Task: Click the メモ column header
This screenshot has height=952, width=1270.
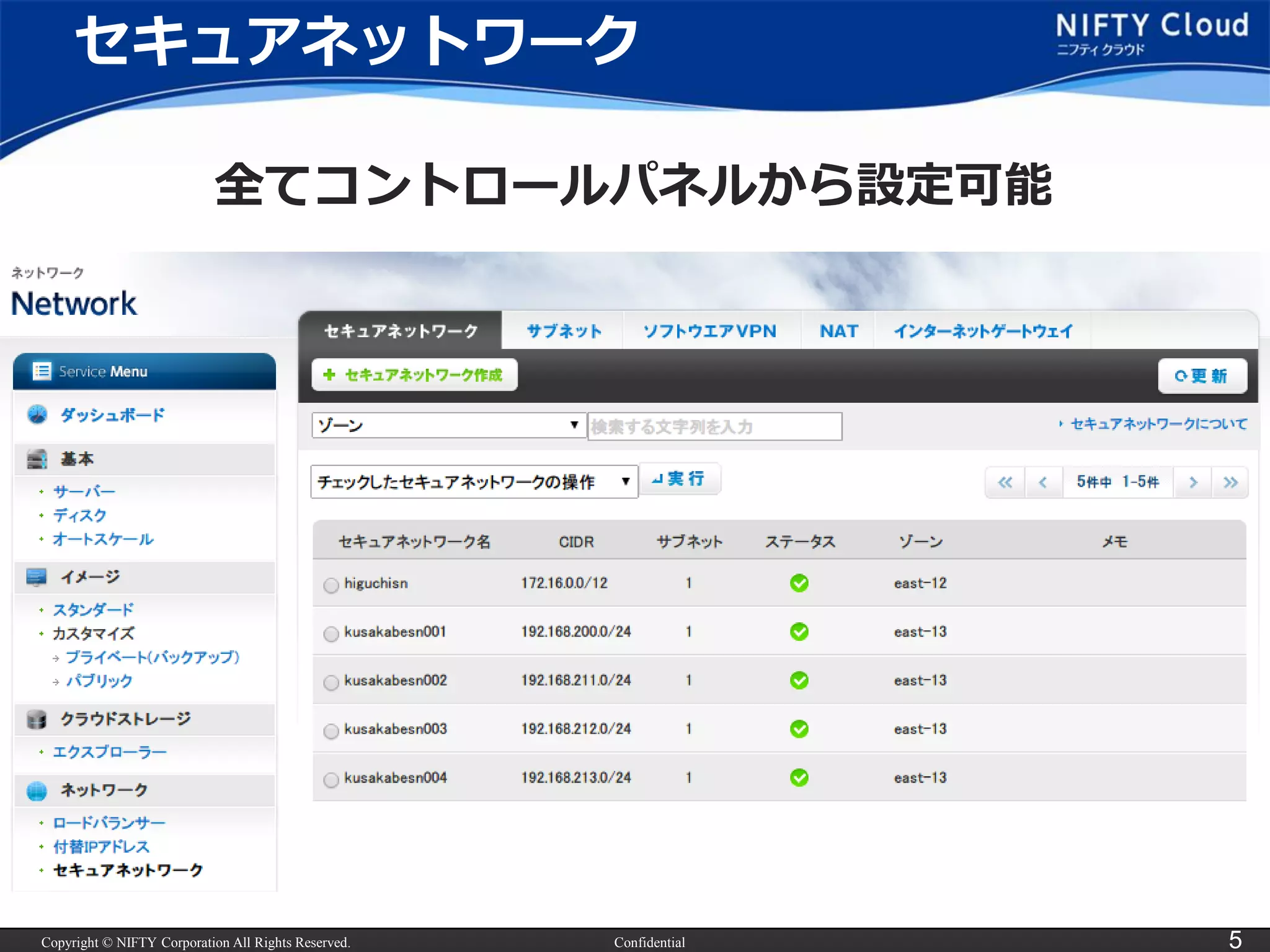Action: pyautogui.click(x=1114, y=542)
